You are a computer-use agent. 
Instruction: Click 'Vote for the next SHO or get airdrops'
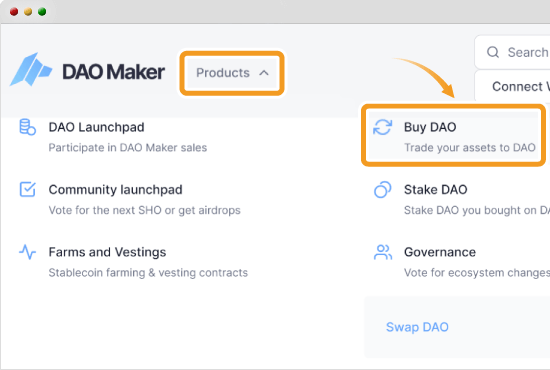click(145, 210)
